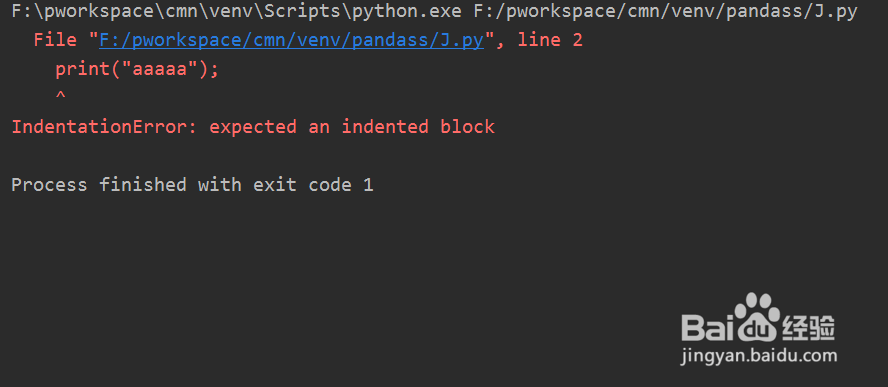
Task: Click the caret marker under the print line
Action: pos(61,96)
